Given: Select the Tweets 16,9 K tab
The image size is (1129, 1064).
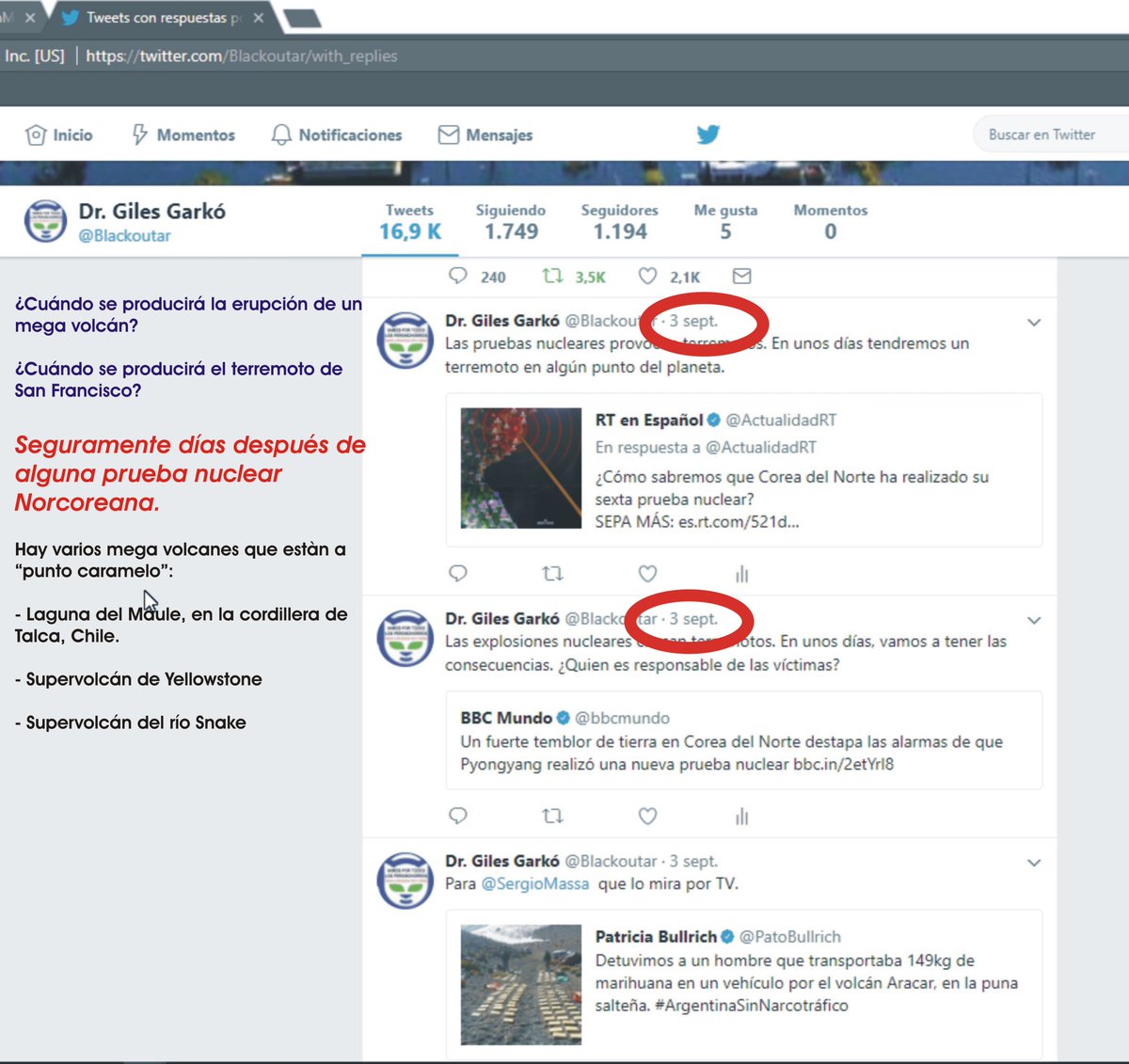Looking at the screenshot, I should point(410,223).
